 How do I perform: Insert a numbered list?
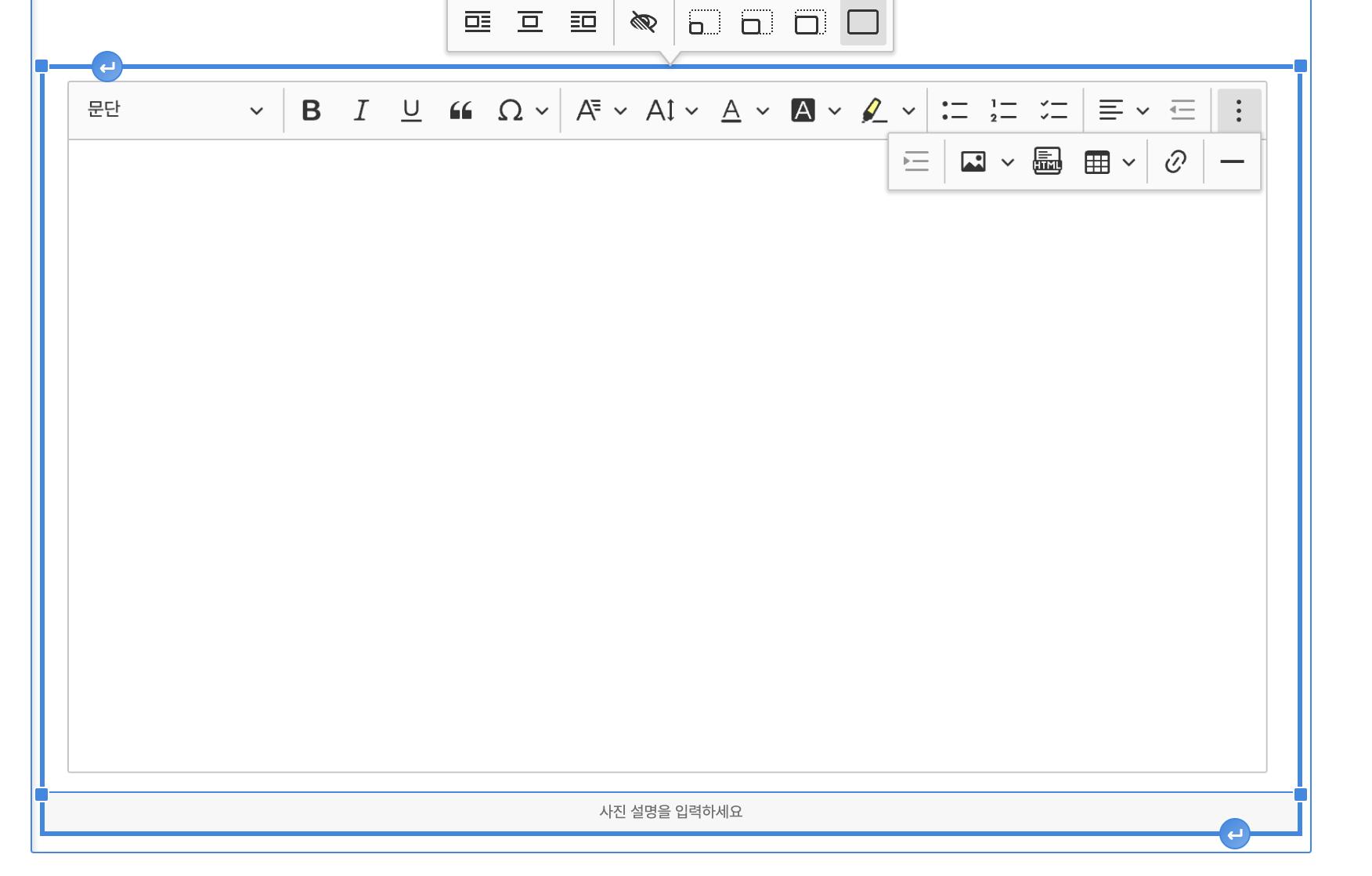click(x=1003, y=110)
